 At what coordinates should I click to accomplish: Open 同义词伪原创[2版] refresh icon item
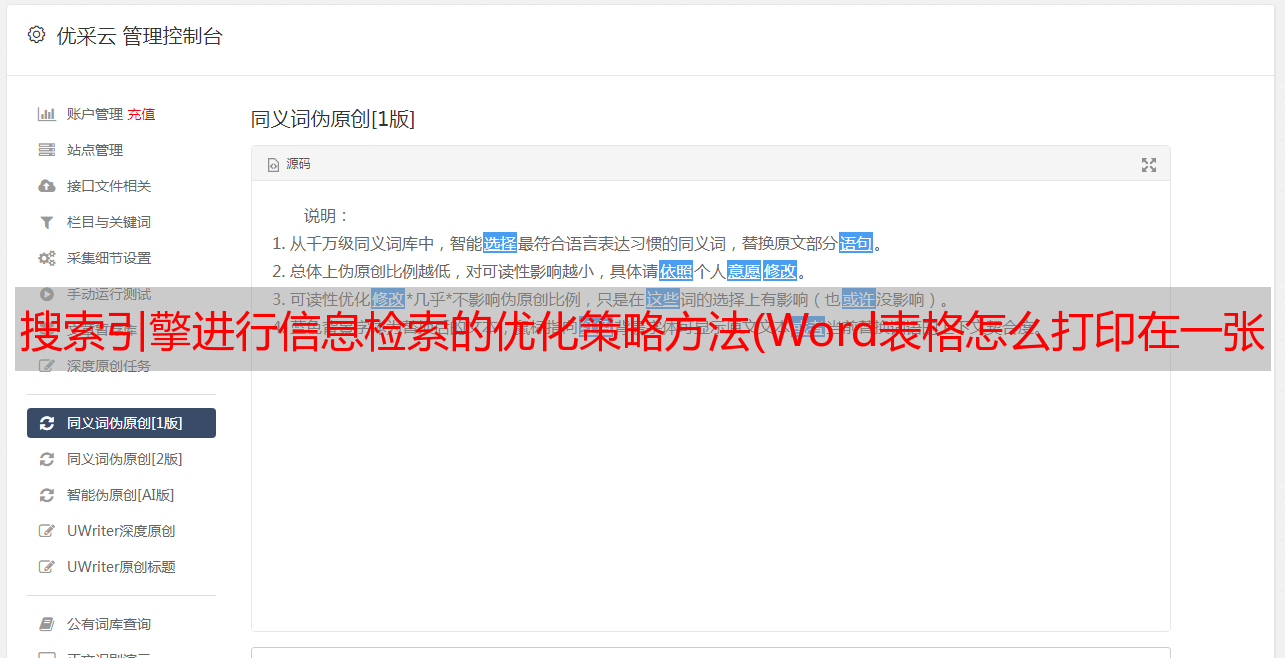[x=47, y=459]
